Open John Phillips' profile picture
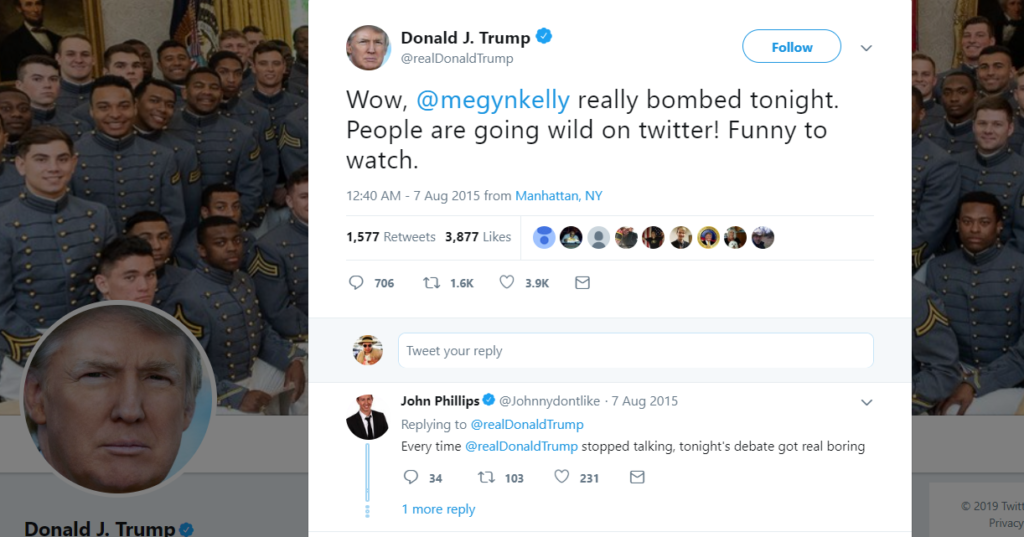Viewport: 1024px width, 537px height. click(x=367, y=417)
